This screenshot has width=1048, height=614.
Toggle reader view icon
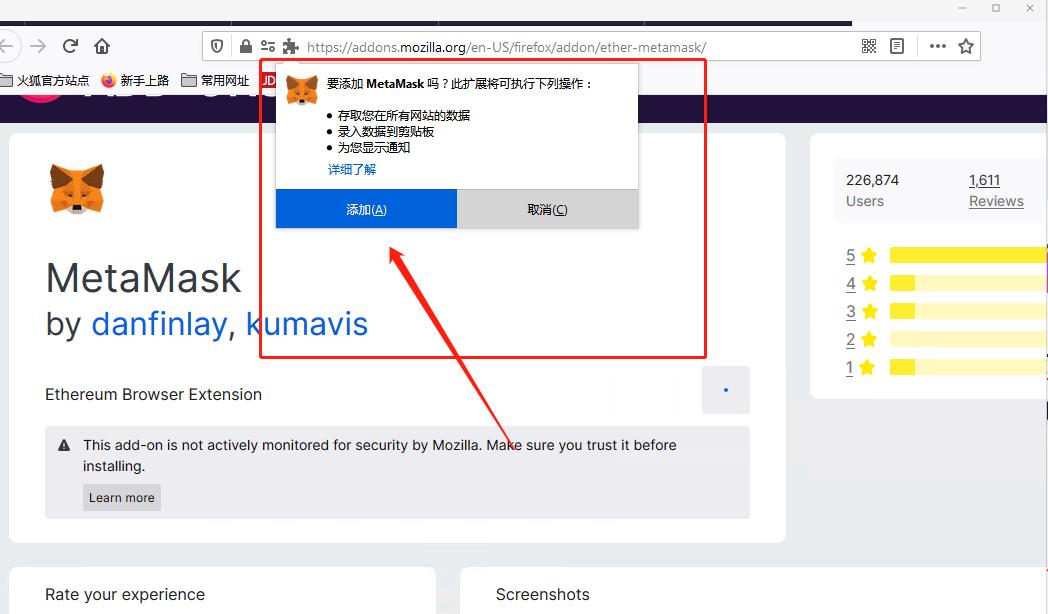click(x=897, y=46)
